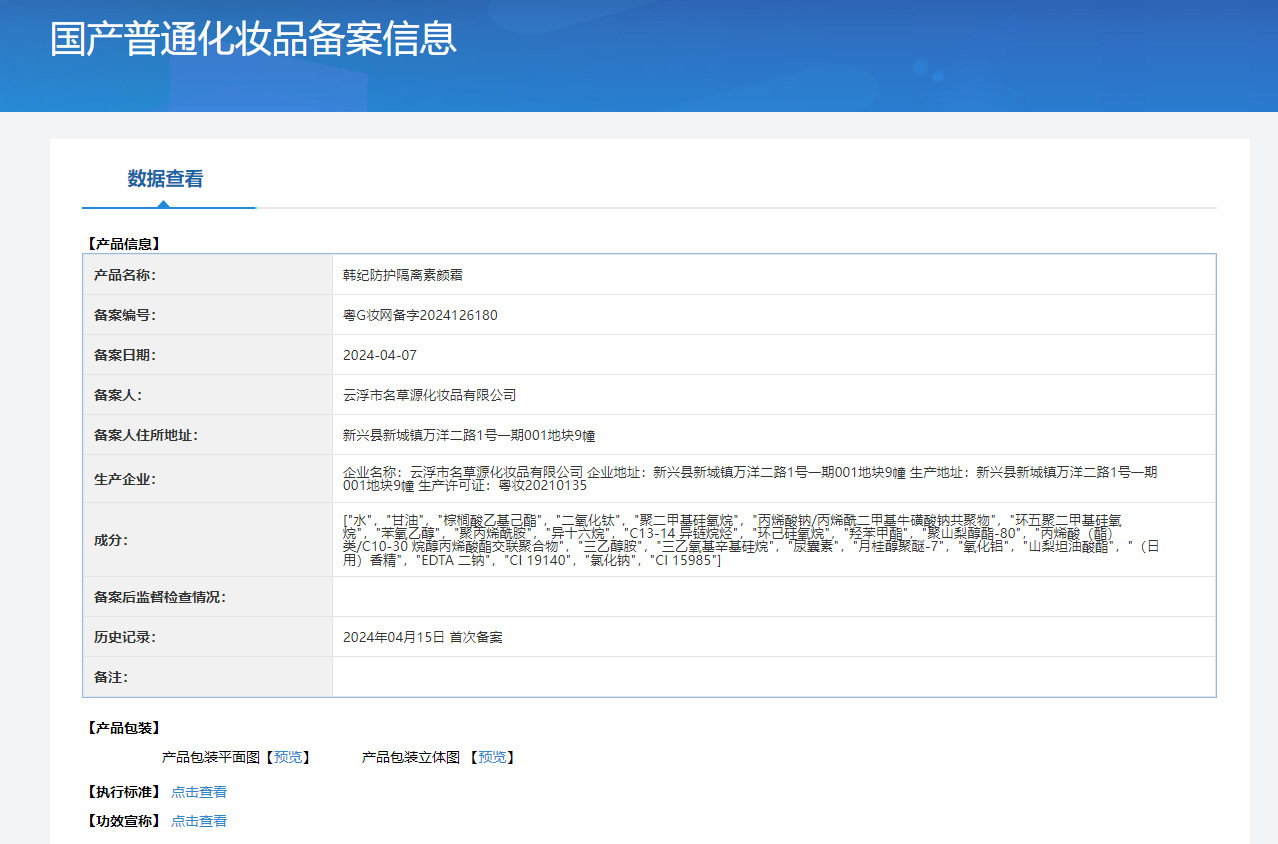Viewport: 1278px width, 844px height.
Task: Select product name value 韩纪防护隔离素颜霜
Action: pos(403,275)
